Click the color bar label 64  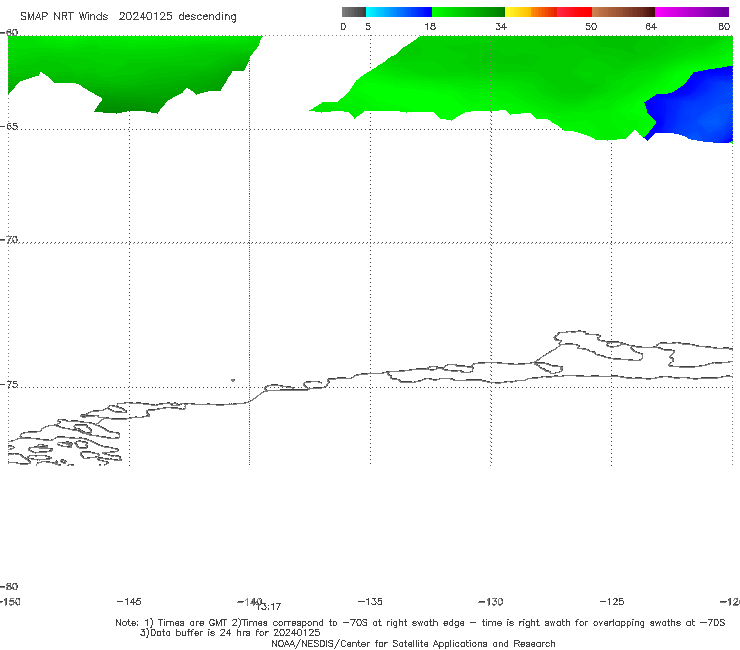tap(651, 27)
